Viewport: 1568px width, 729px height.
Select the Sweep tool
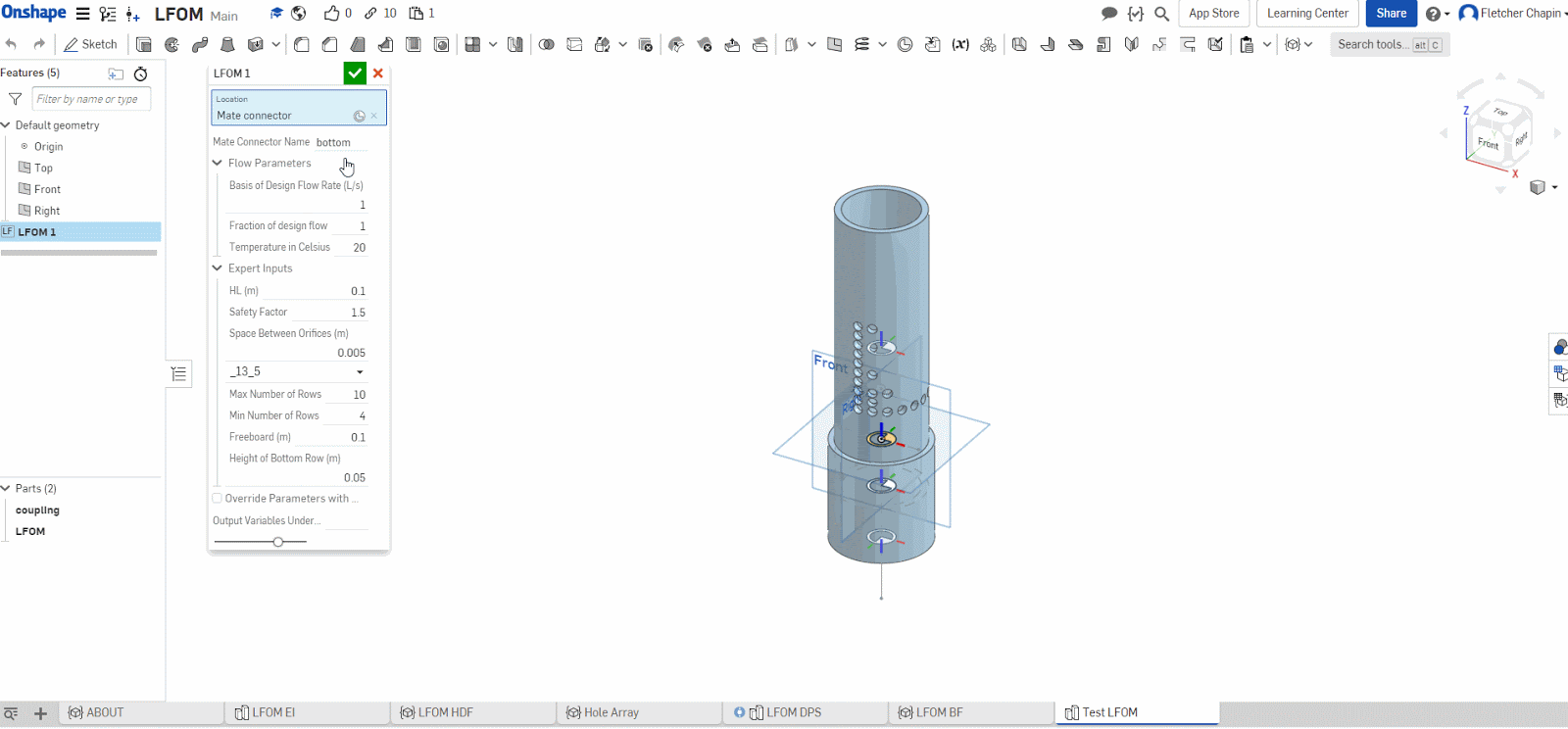(200, 44)
